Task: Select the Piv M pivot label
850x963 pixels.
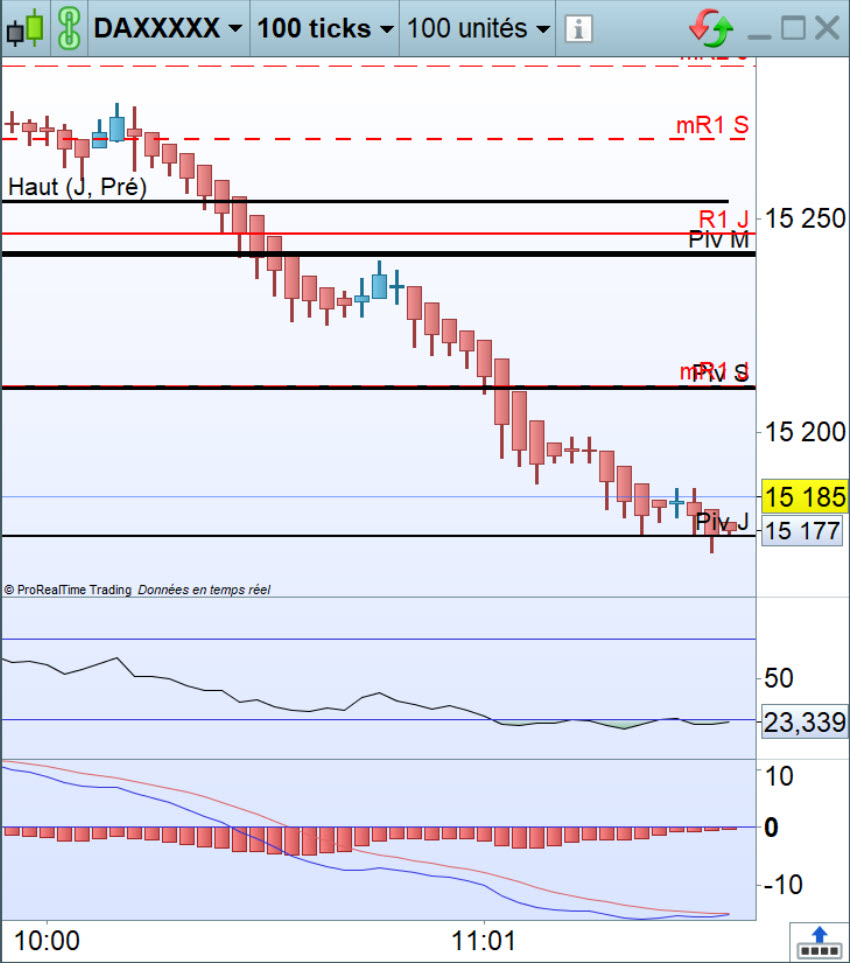Action: tap(719, 240)
